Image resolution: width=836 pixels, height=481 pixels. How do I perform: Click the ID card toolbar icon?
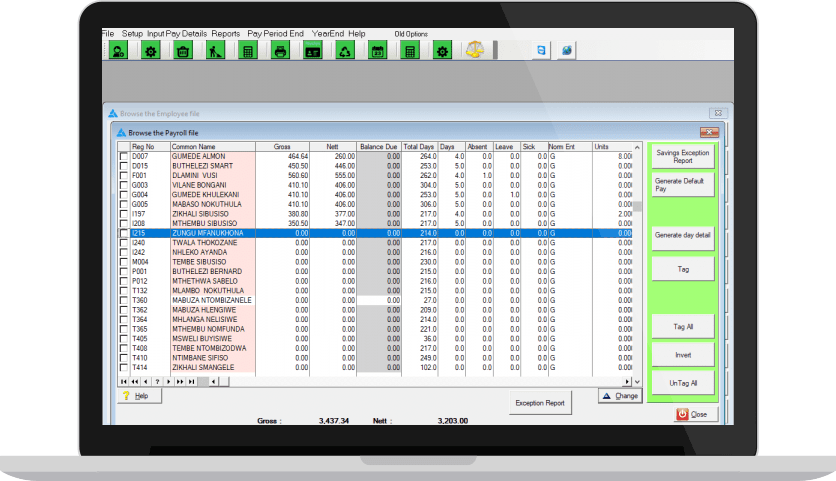[x=313, y=51]
